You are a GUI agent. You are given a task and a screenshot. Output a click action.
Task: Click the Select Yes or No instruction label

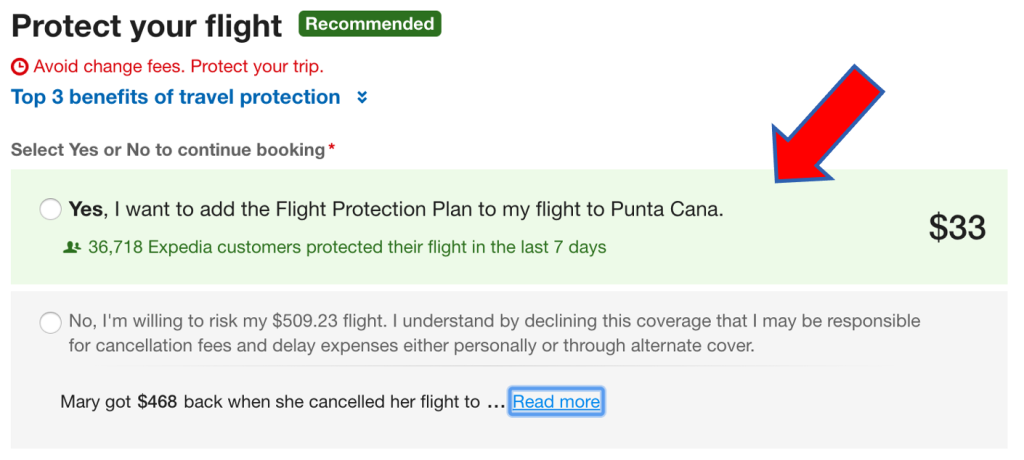coord(168,150)
